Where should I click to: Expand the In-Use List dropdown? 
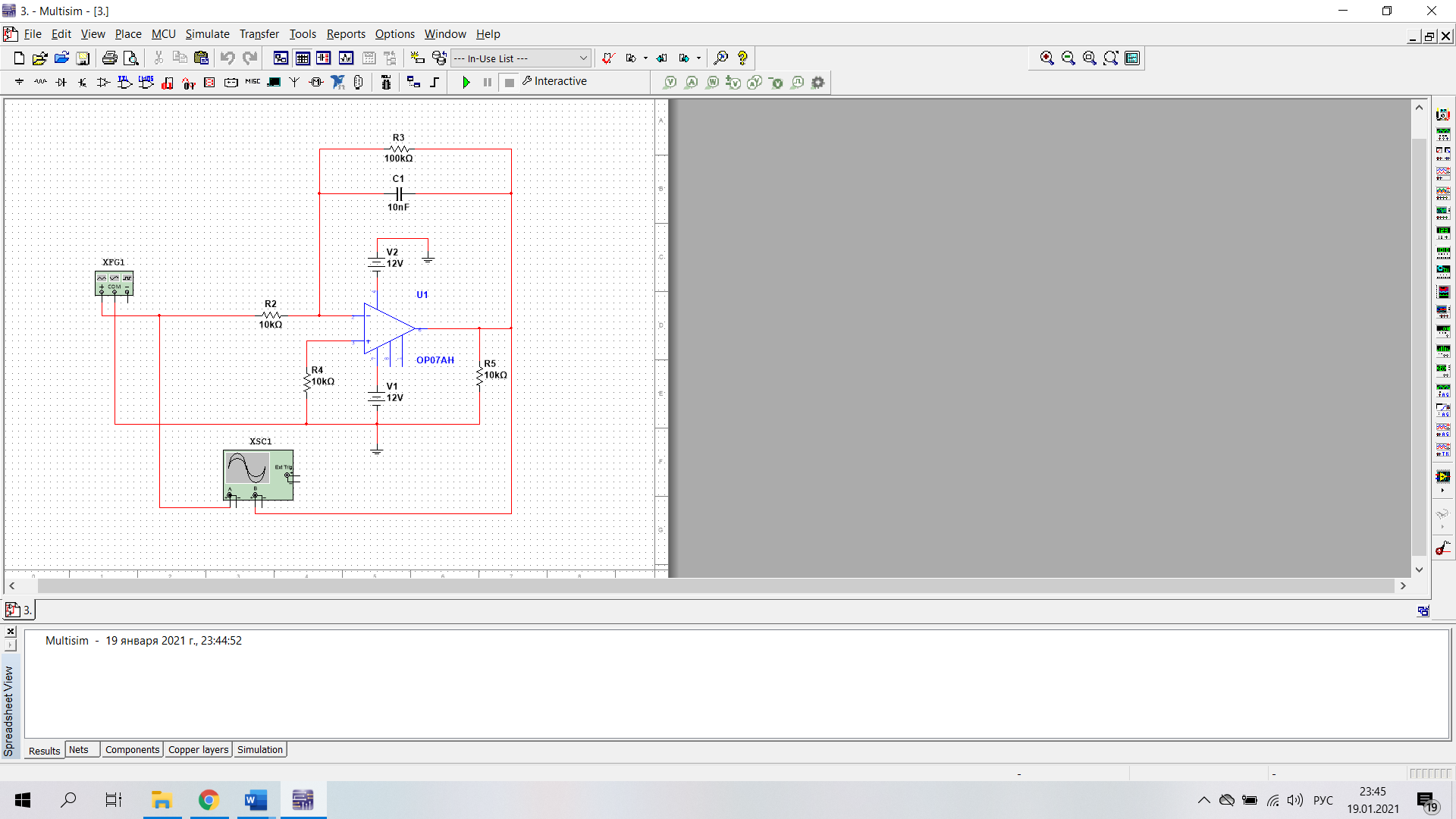(583, 58)
